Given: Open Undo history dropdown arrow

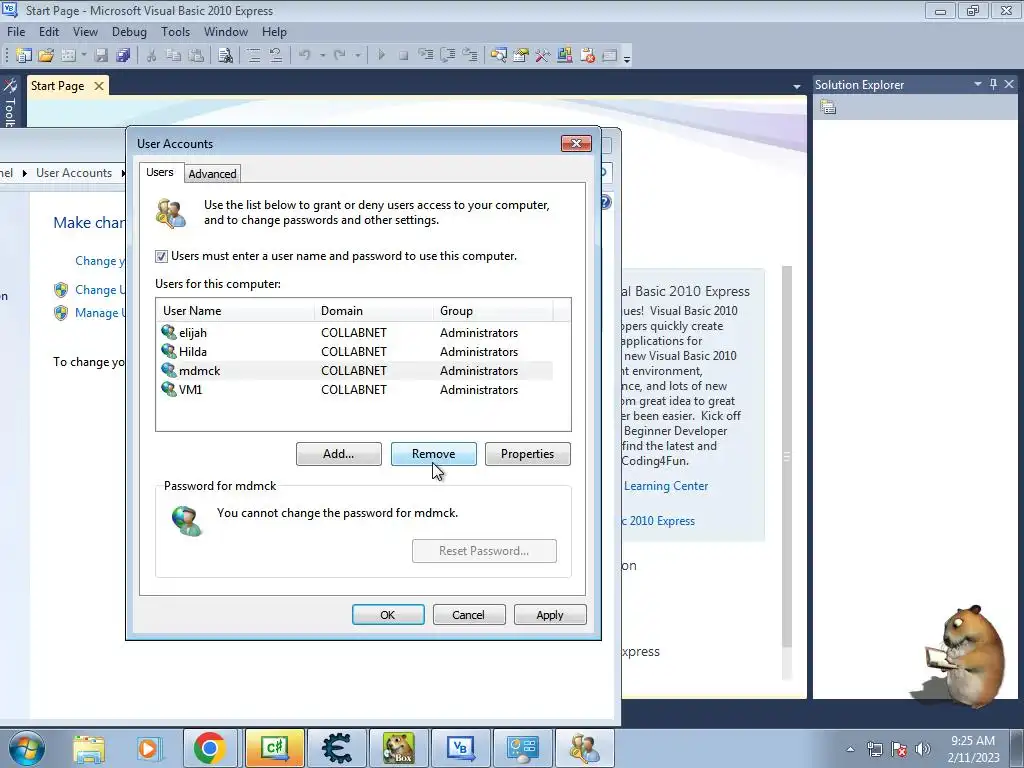Looking at the screenshot, I should coord(323,56).
